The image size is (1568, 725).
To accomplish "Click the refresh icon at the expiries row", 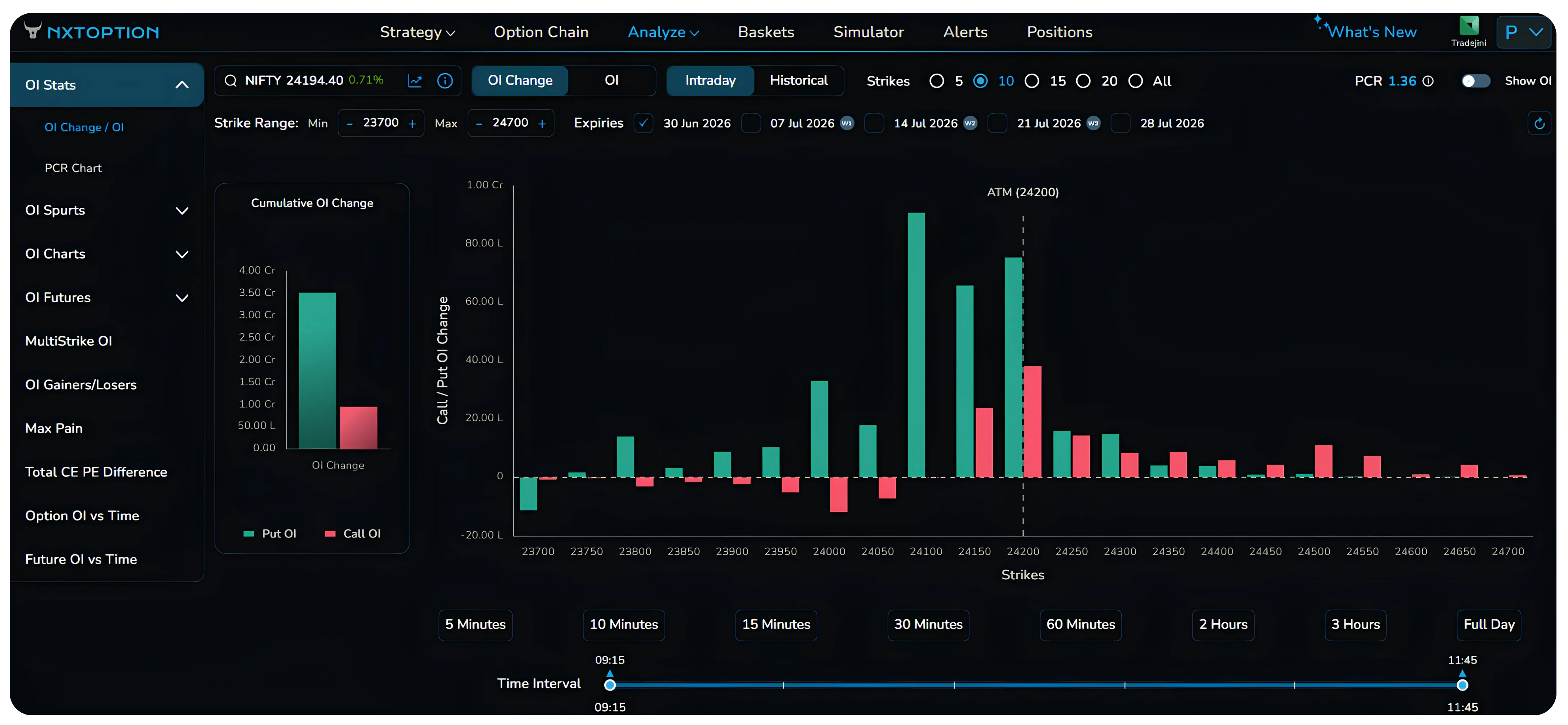I will [x=1540, y=124].
